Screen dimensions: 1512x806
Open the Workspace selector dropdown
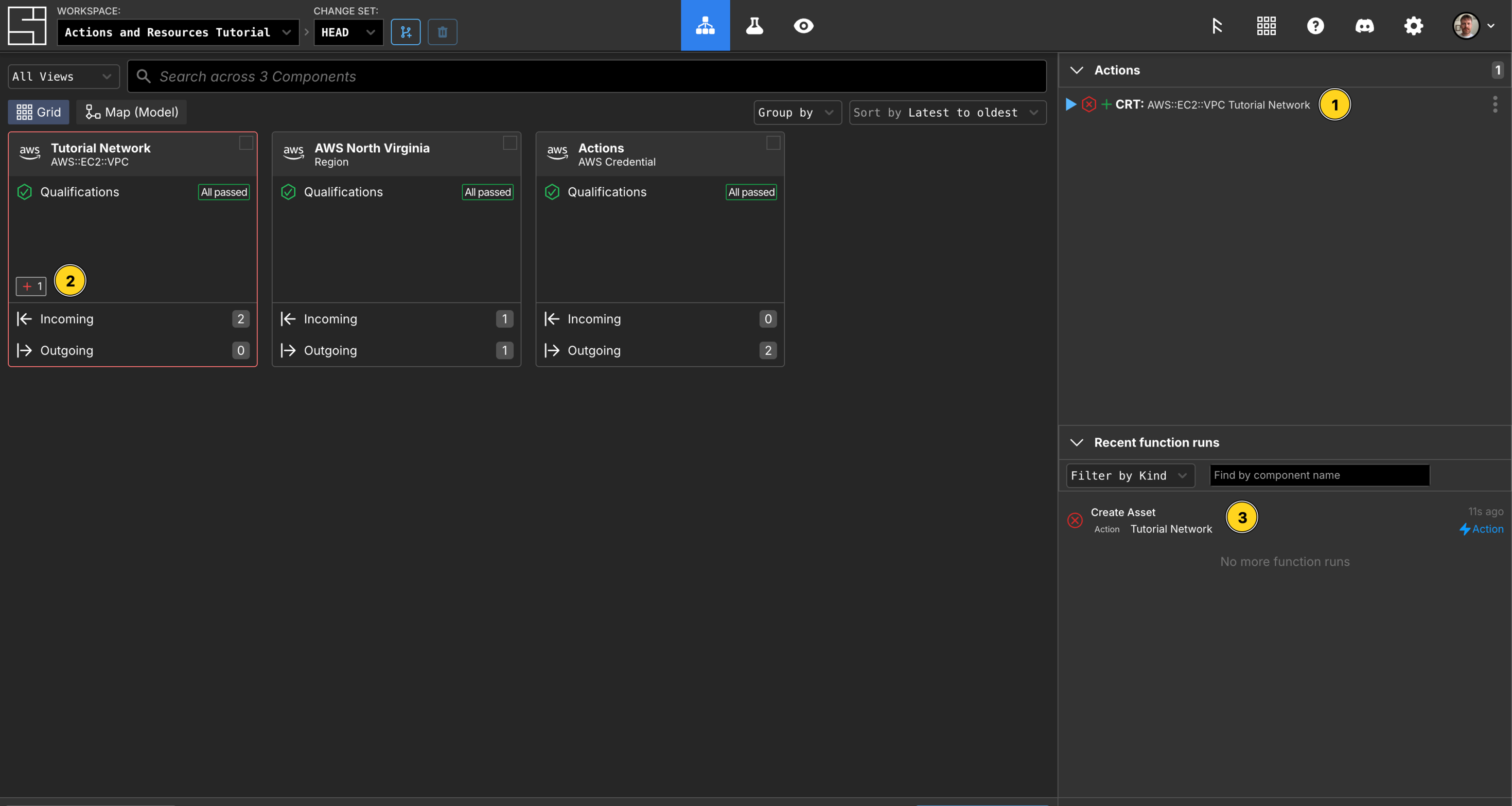point(178,32)
